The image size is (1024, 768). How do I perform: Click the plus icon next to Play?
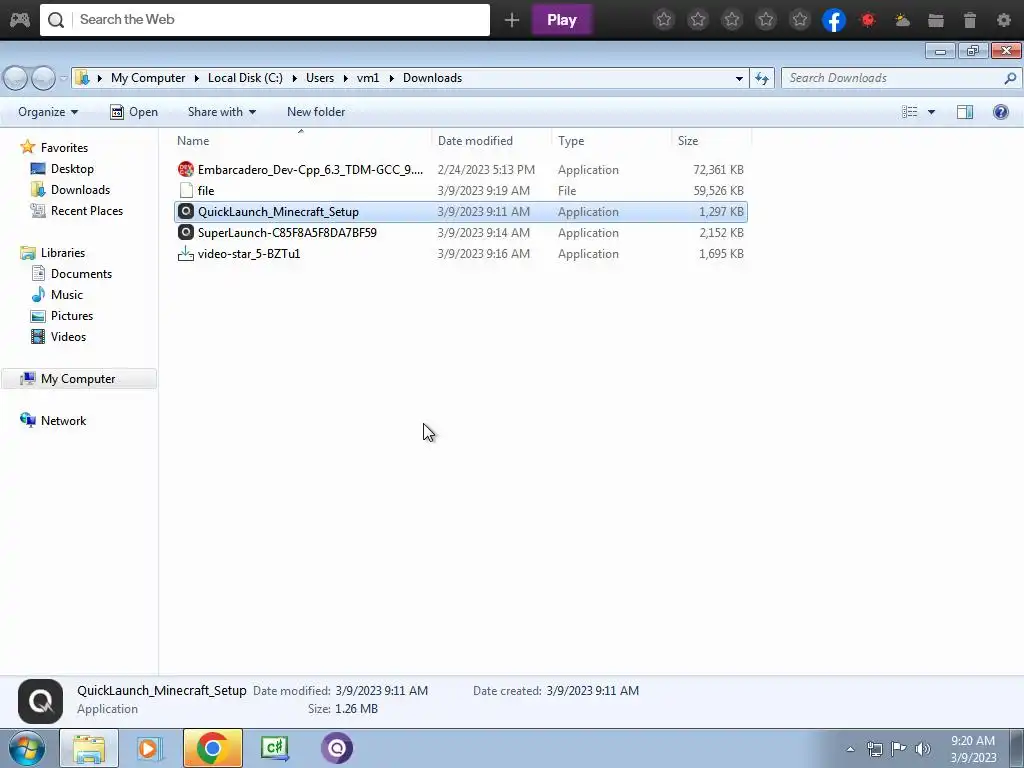[512, 20]
